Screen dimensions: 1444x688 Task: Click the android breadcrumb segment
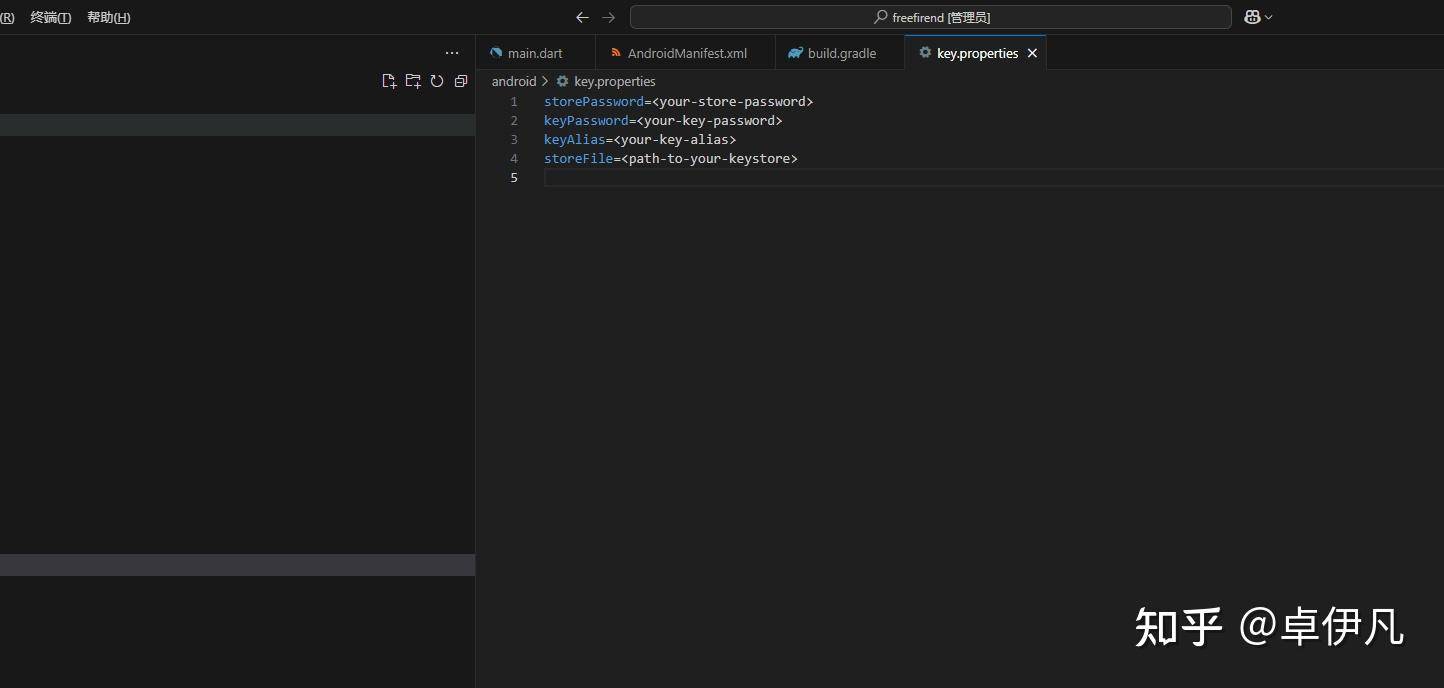514,81
